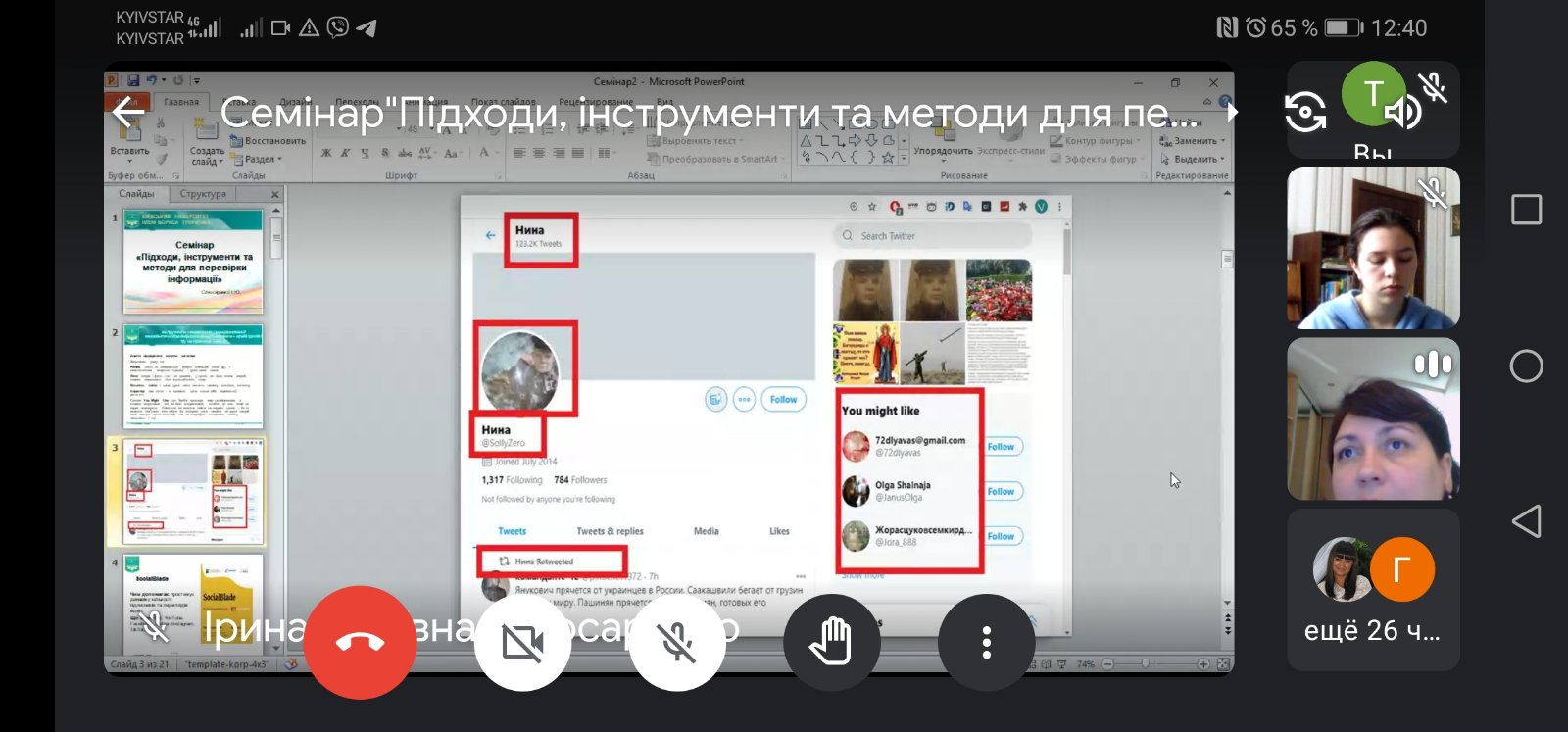Image resolution: width=1568 pixels, height=732 pixels.
Task: Switch camera with the flip icon
Action: (x=1305, y=112)
